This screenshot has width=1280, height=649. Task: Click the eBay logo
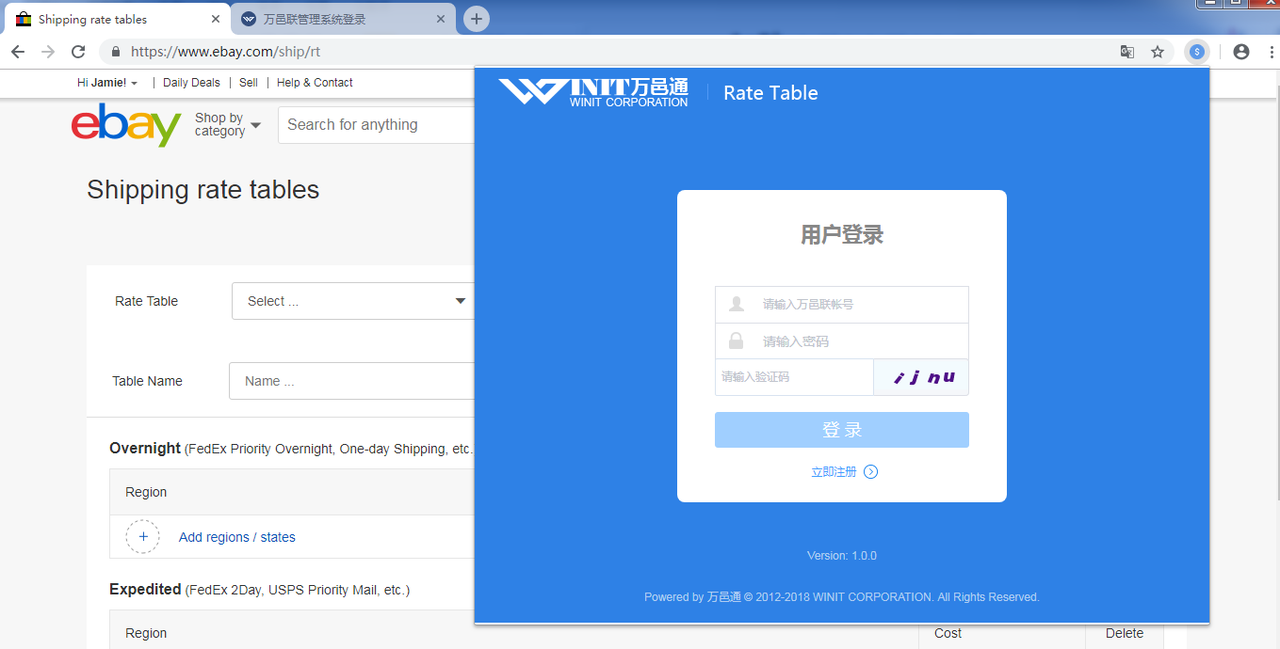click(126, 125)
